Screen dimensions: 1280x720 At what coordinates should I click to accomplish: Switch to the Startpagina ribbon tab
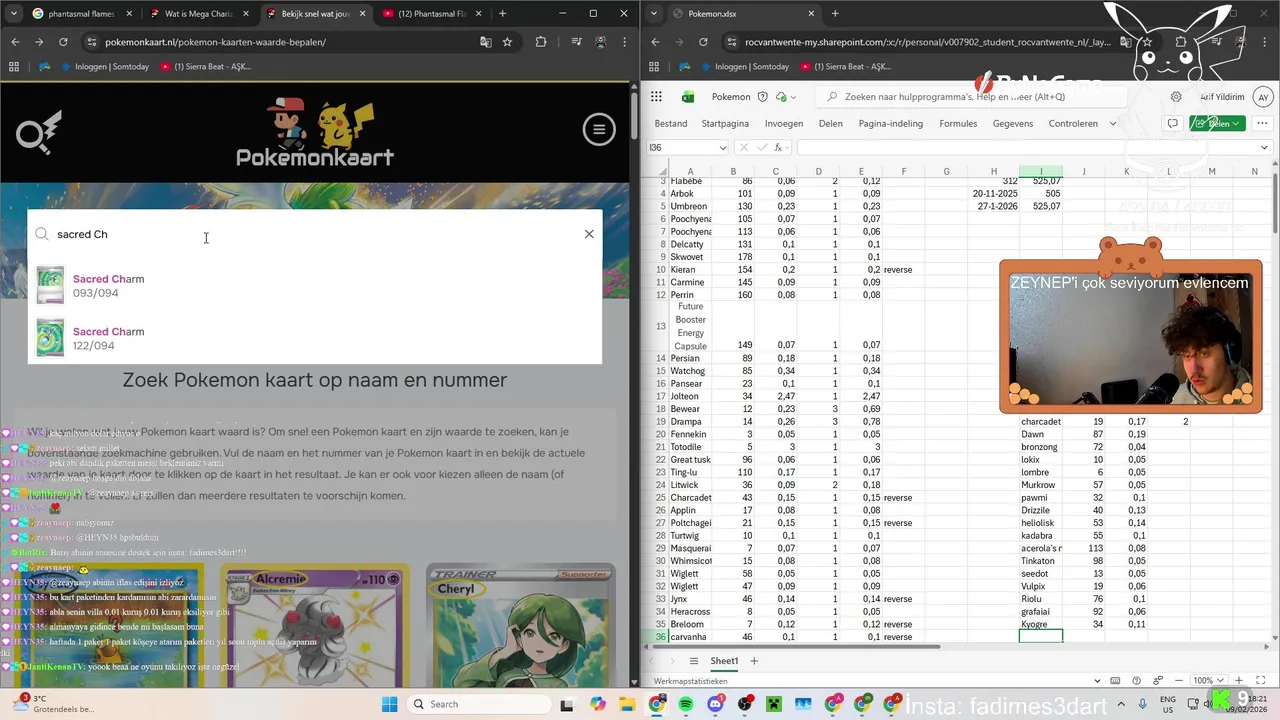725,123
